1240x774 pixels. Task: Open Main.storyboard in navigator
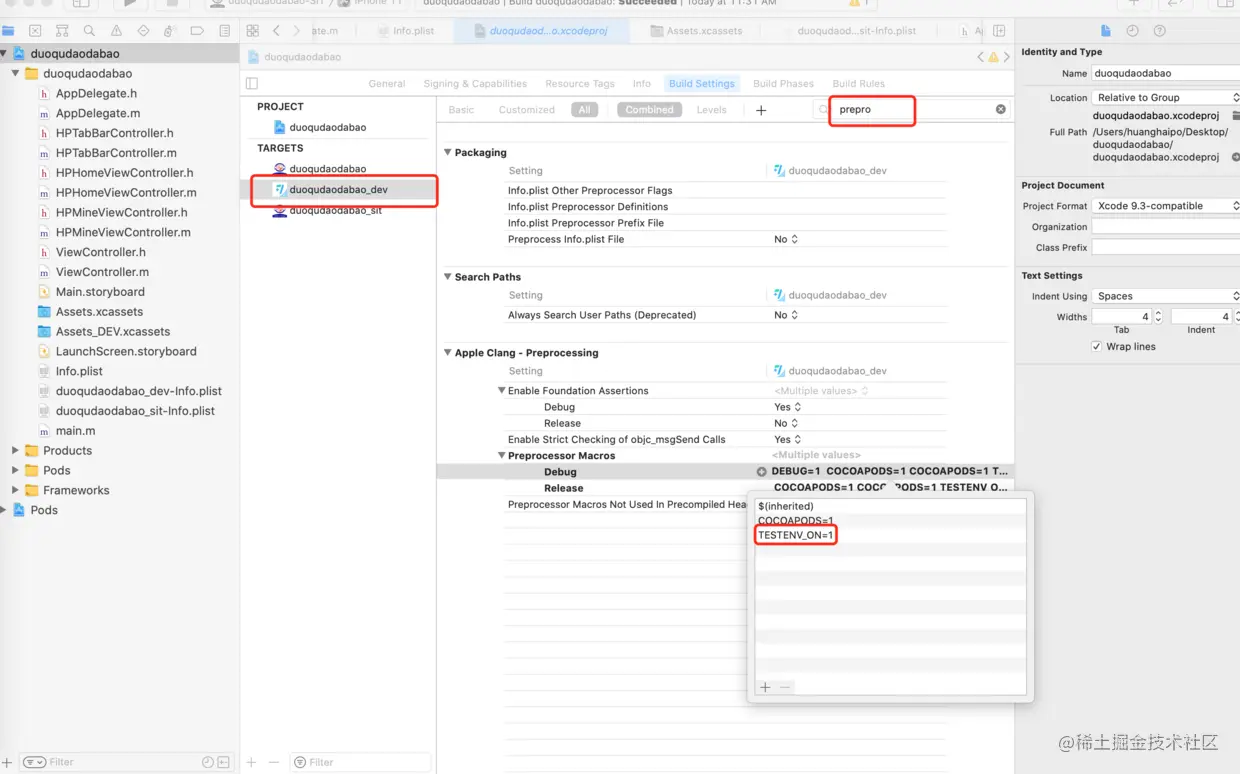point(100,292)
